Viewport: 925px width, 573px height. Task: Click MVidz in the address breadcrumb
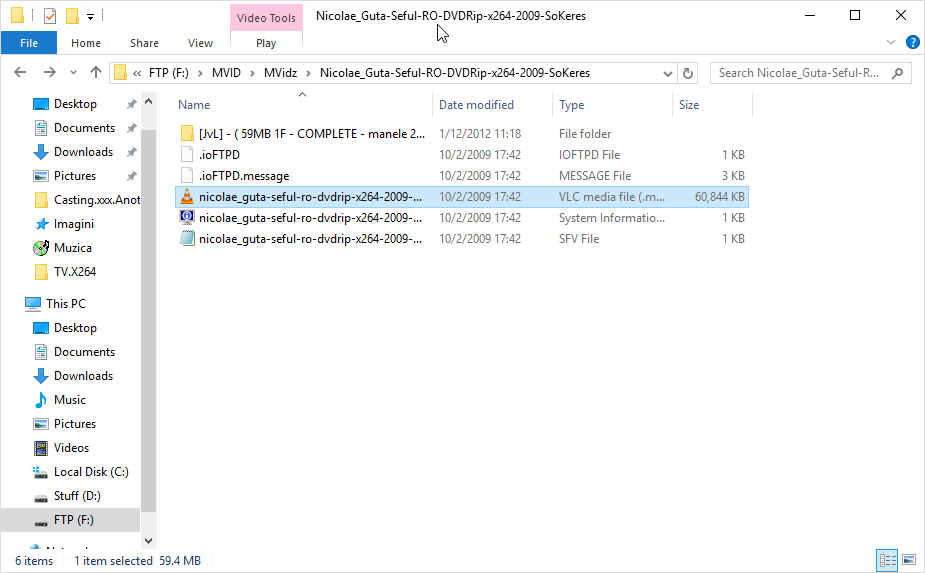pyautogui.click(x=280, y=73)
